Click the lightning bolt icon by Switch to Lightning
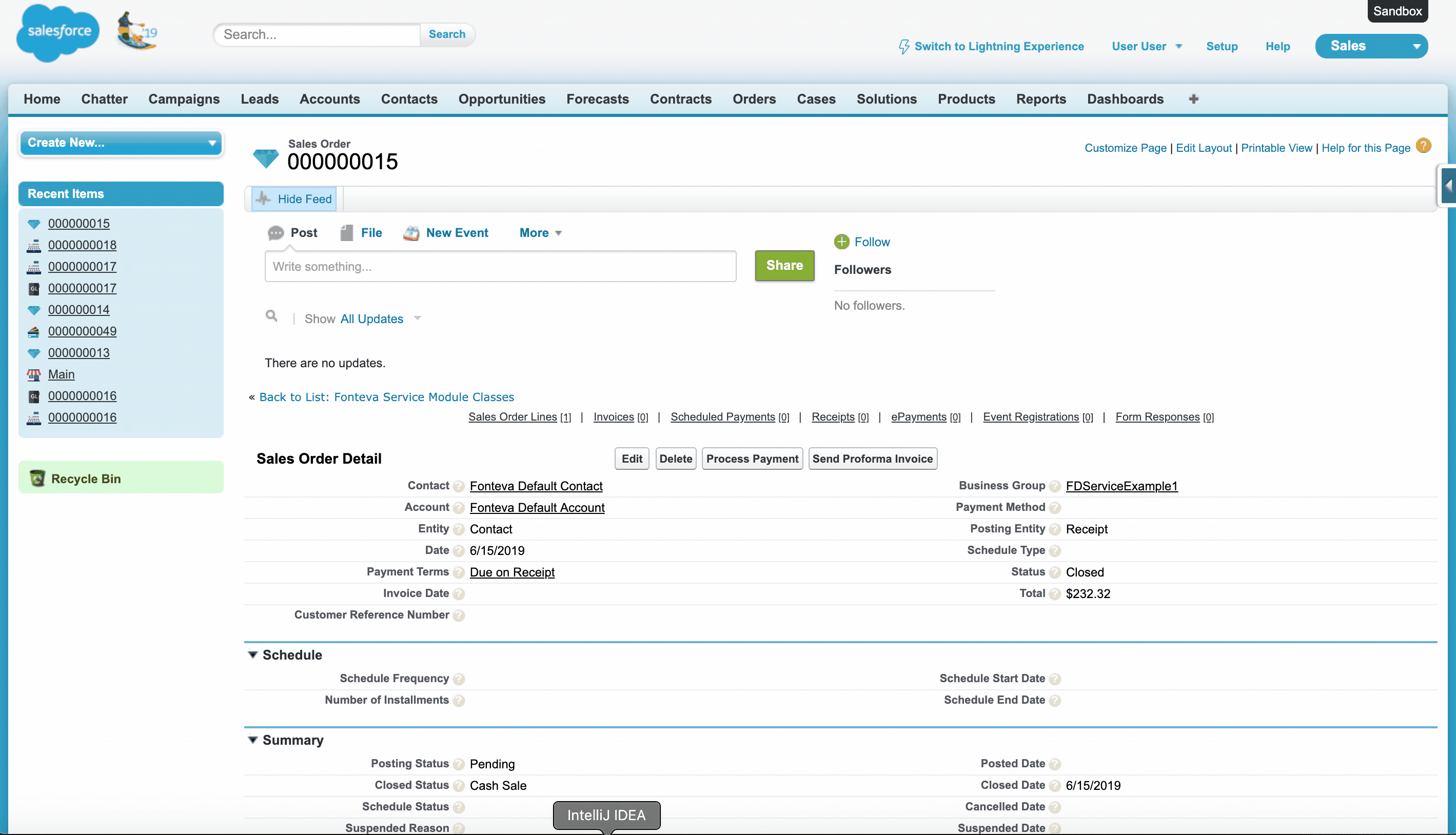This screenshot has height=835, width=1456. coord(904,47)
